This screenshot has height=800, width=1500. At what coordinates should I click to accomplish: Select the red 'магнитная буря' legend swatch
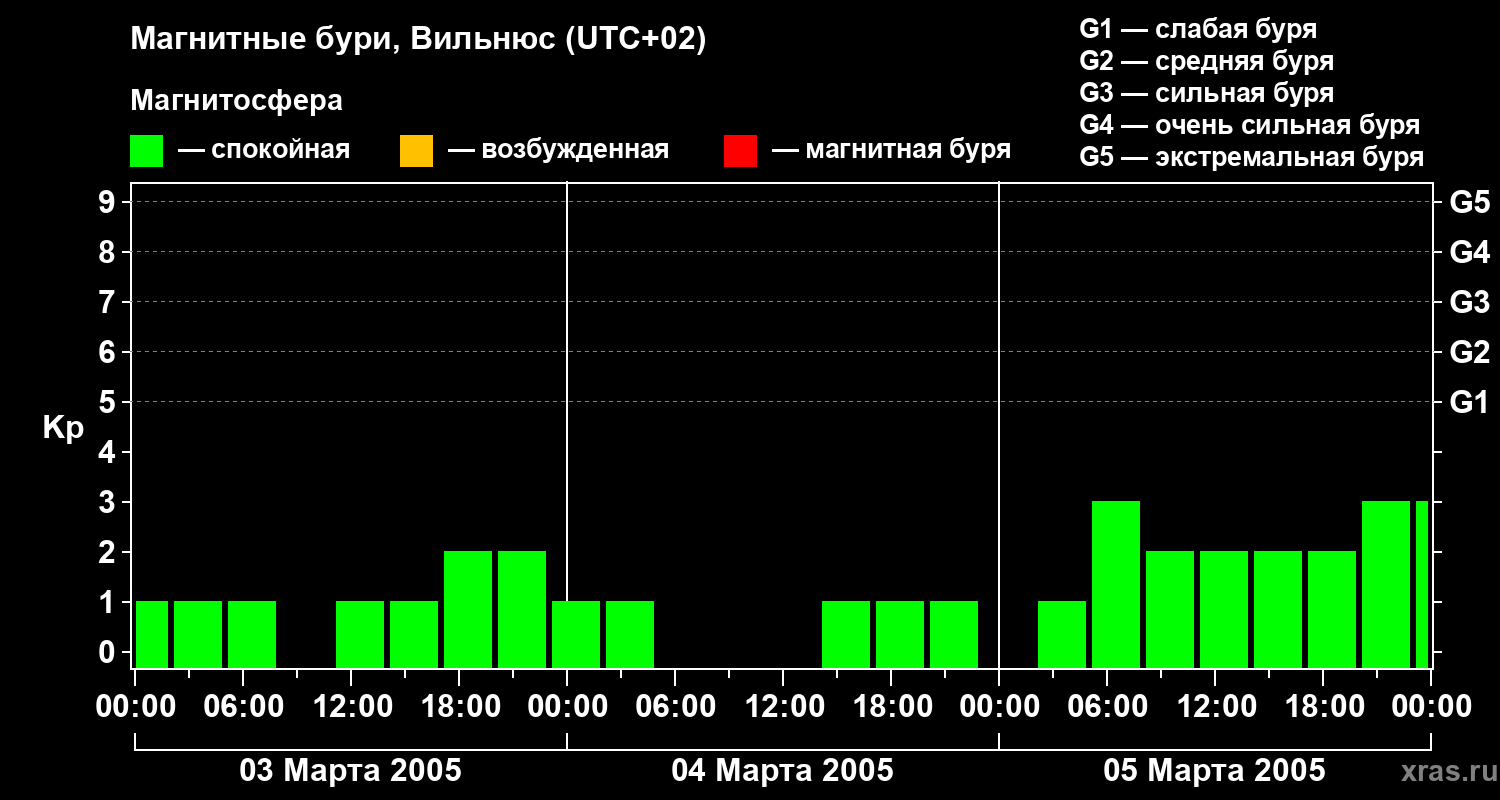click(x=740, y=151)
